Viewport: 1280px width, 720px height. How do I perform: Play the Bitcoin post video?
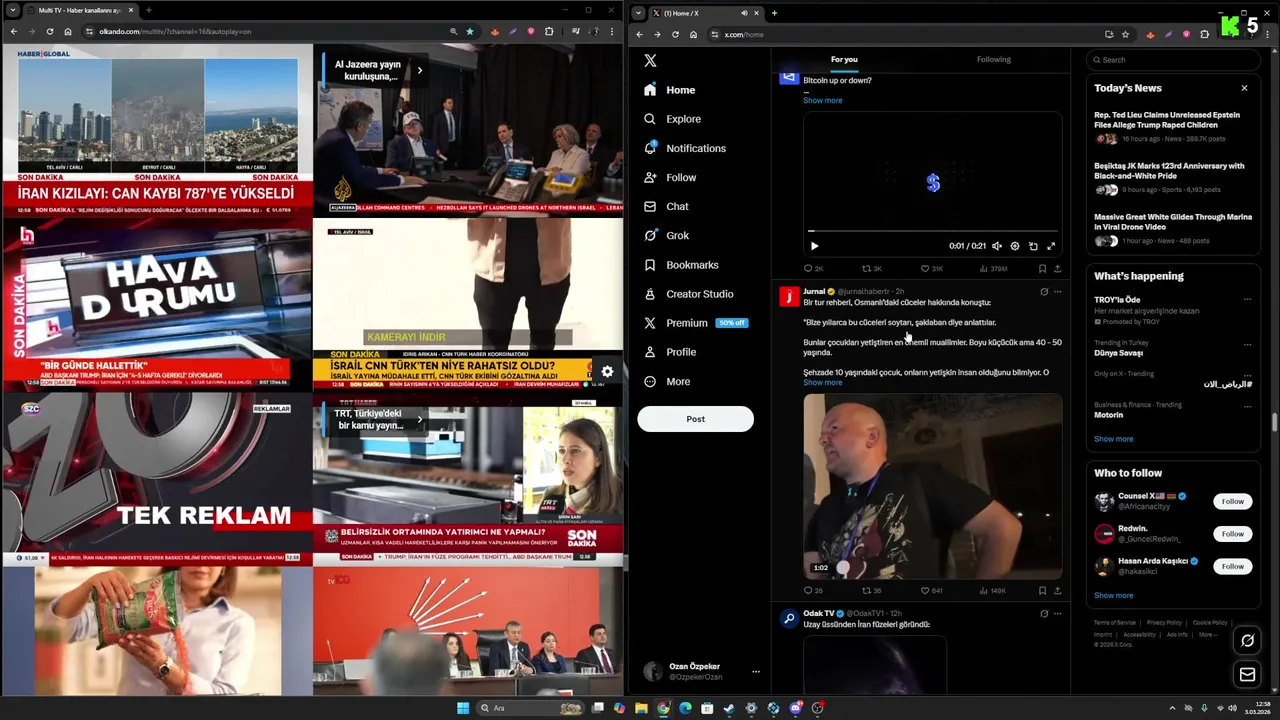tap(814, 246)
